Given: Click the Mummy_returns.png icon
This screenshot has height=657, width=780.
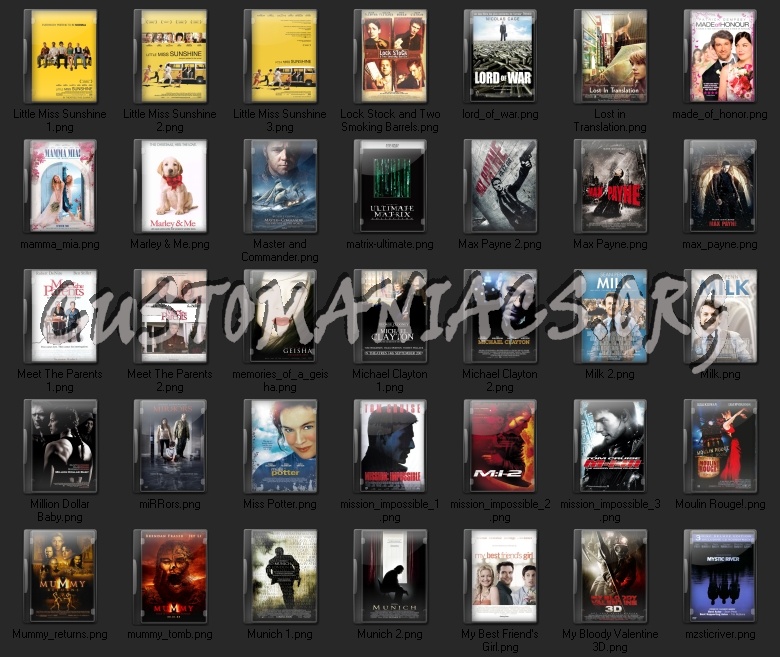Looking at the screenshot, I should point(60,576).
